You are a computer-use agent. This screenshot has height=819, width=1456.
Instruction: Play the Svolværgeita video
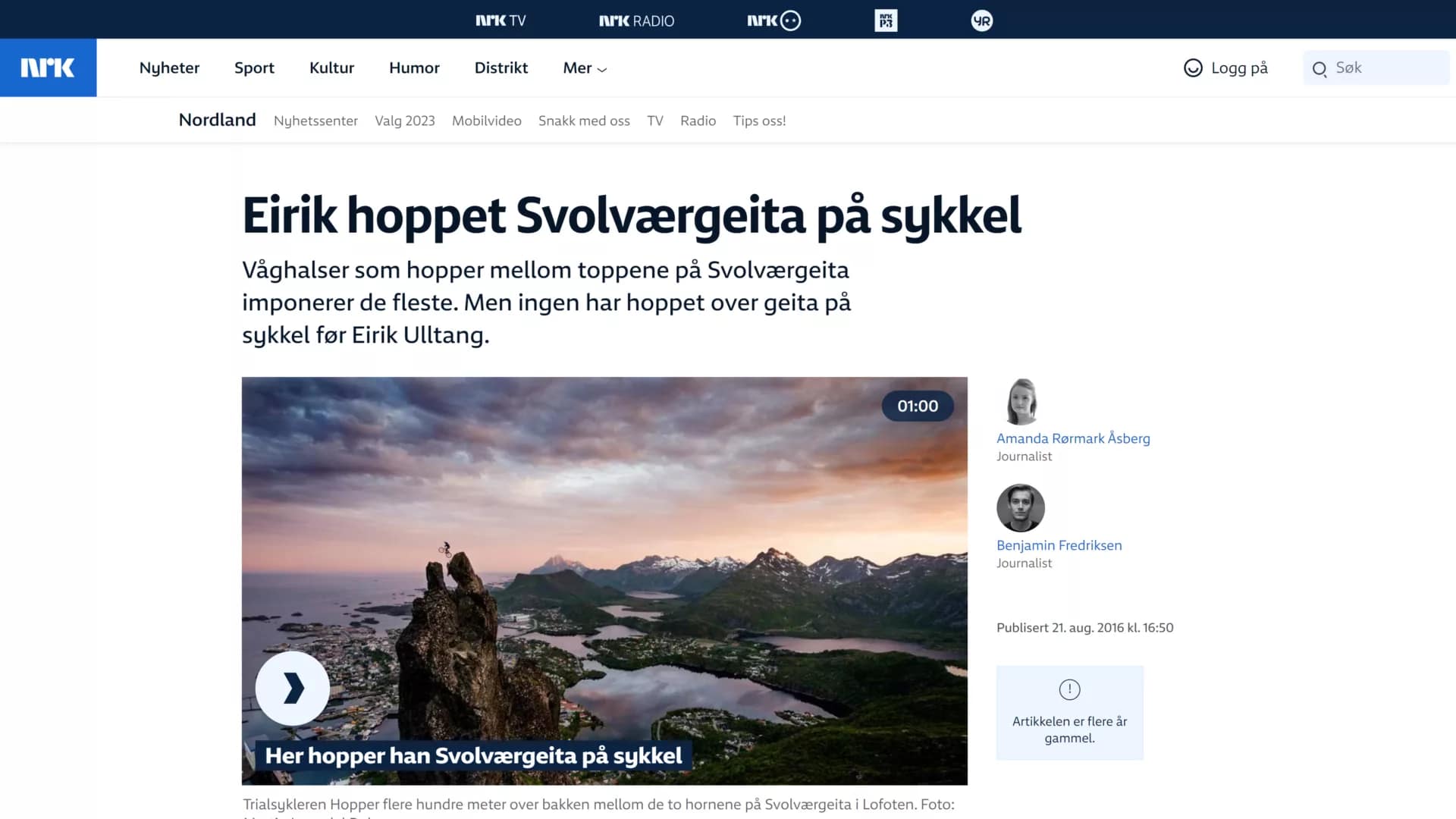[293, 688]
